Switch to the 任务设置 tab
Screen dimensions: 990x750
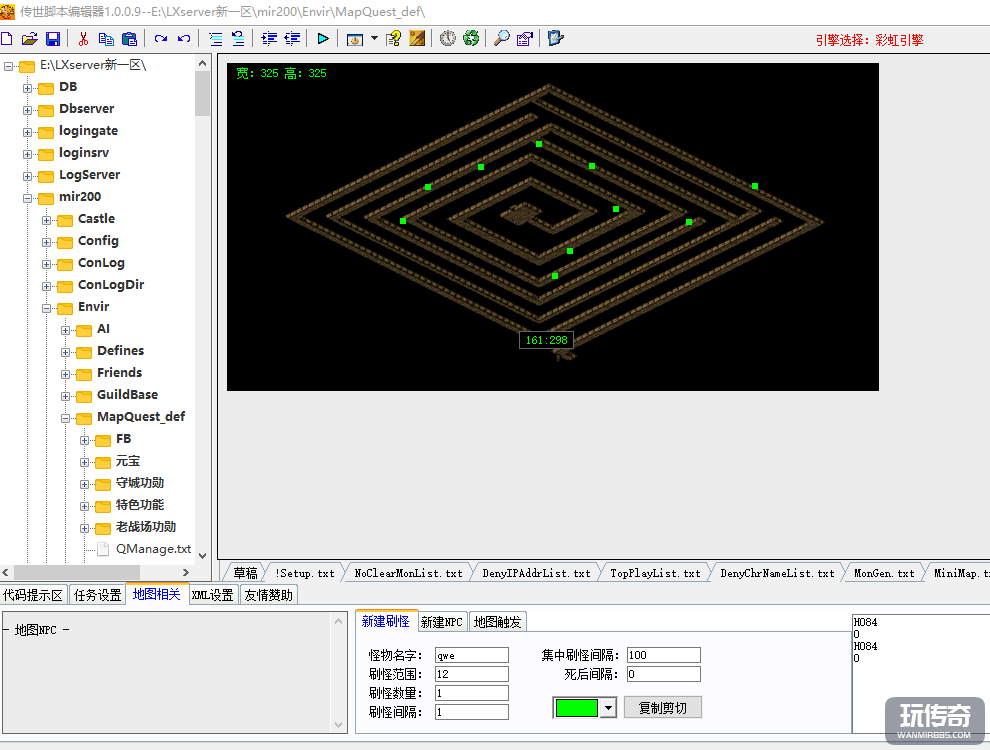[97, 595]
